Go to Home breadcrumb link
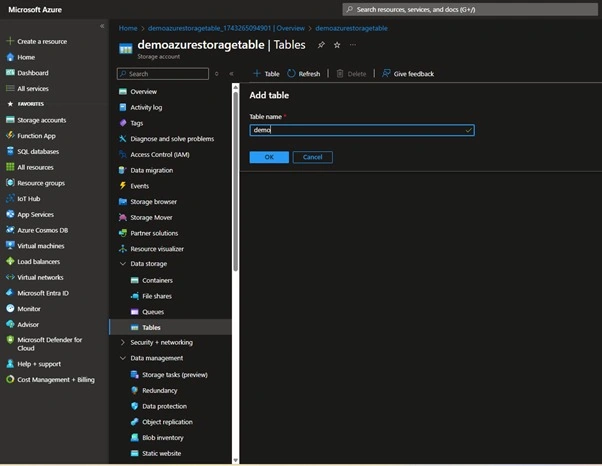This screenshot has height=466, width=602. 128,28
